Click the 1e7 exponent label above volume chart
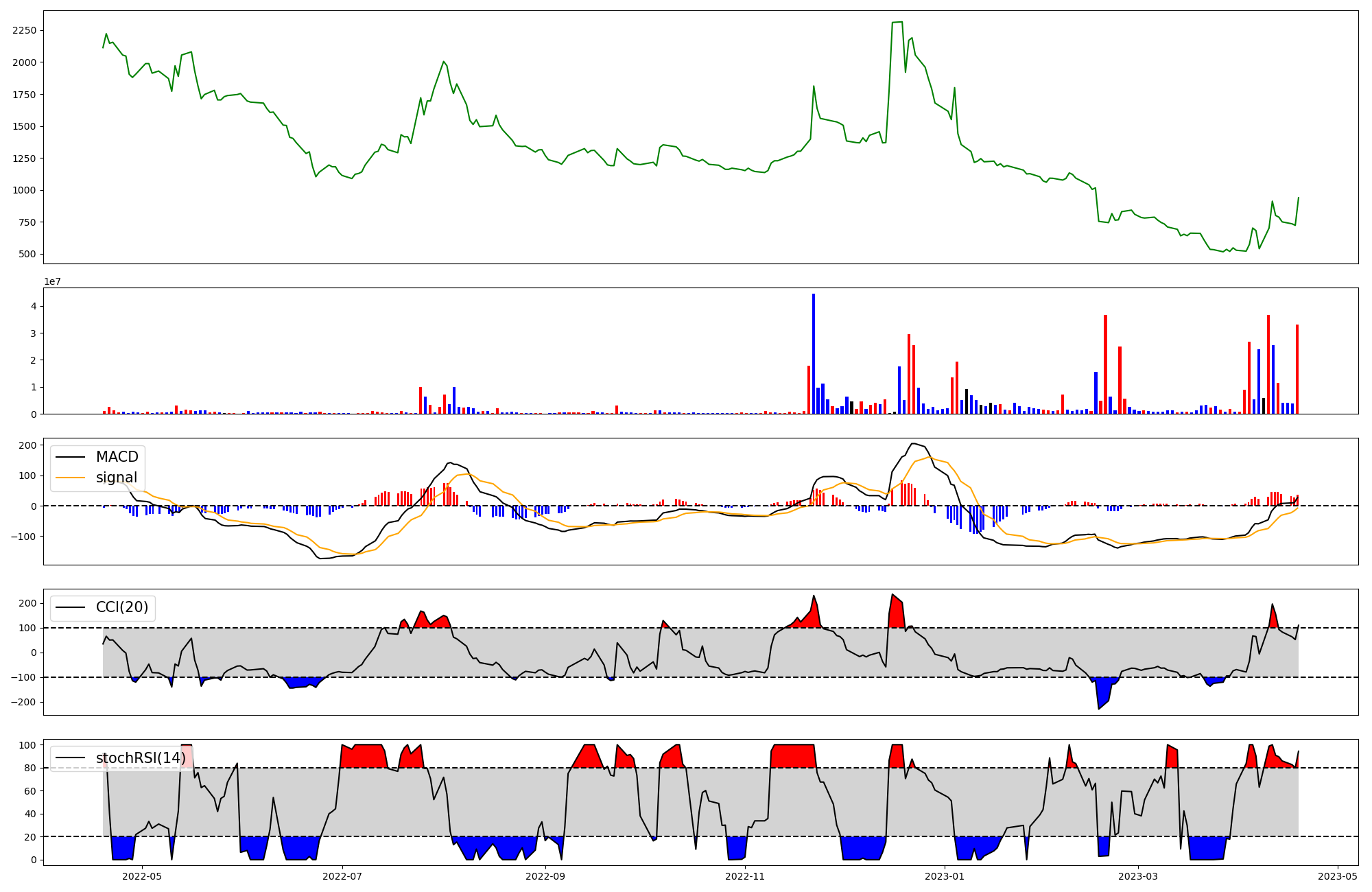Image resolution: width=1372 pixels, height=892 pixels. pos(53,281)
